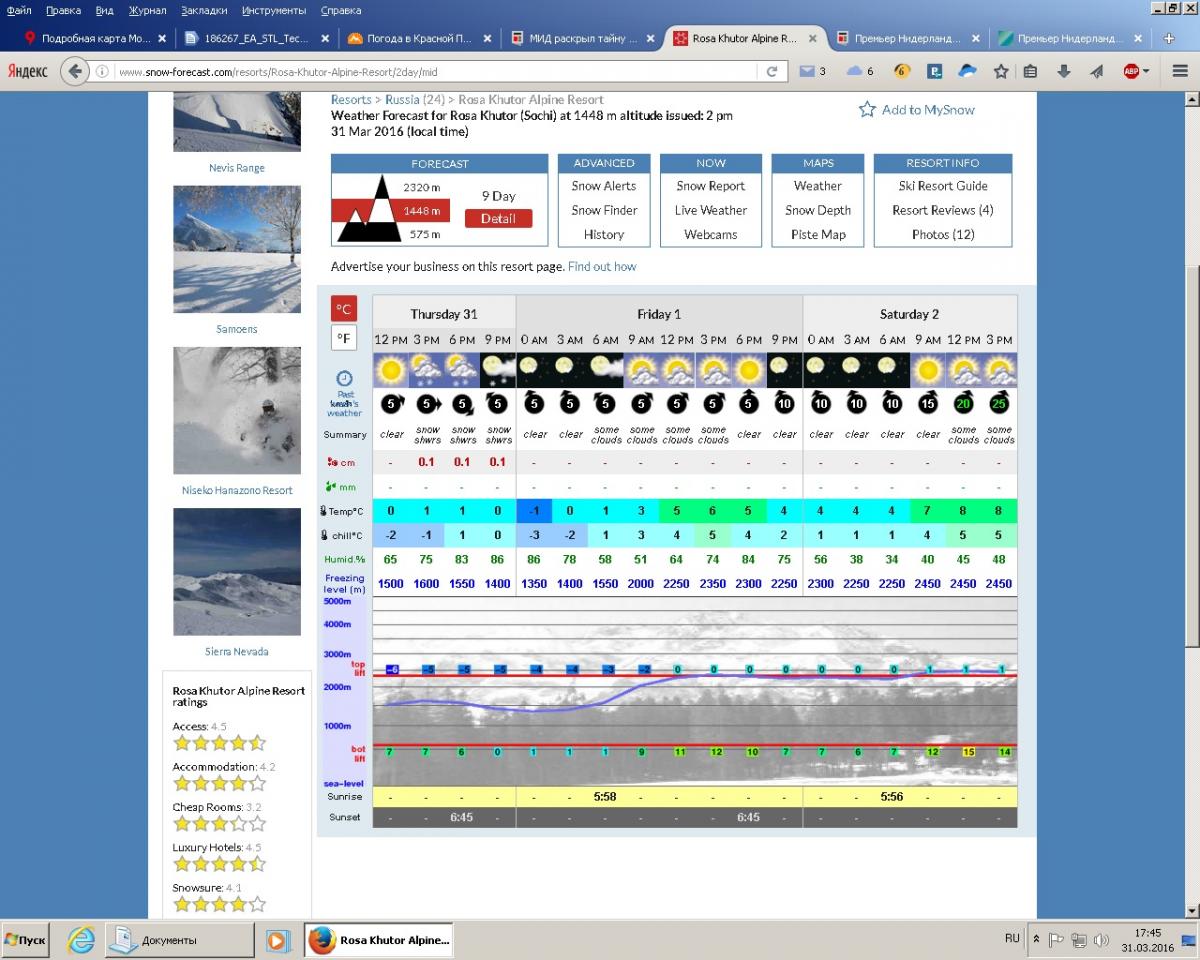Open the Firefox hamburger menu
The image size is (1200, 960).
[x=1179, y=71]
